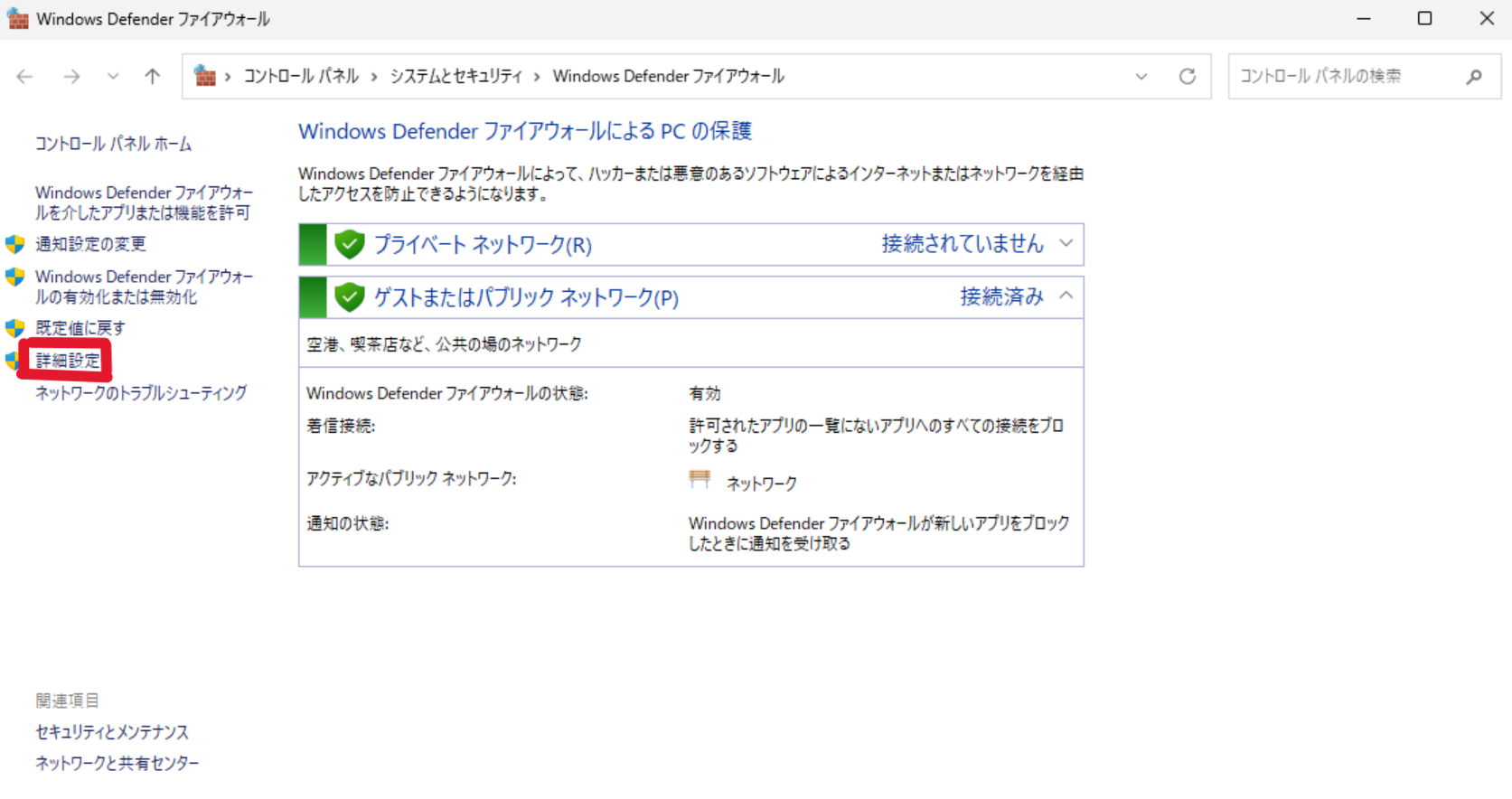
Task: Click the firewall icon in address bar
Action: (x=206, y=77)
